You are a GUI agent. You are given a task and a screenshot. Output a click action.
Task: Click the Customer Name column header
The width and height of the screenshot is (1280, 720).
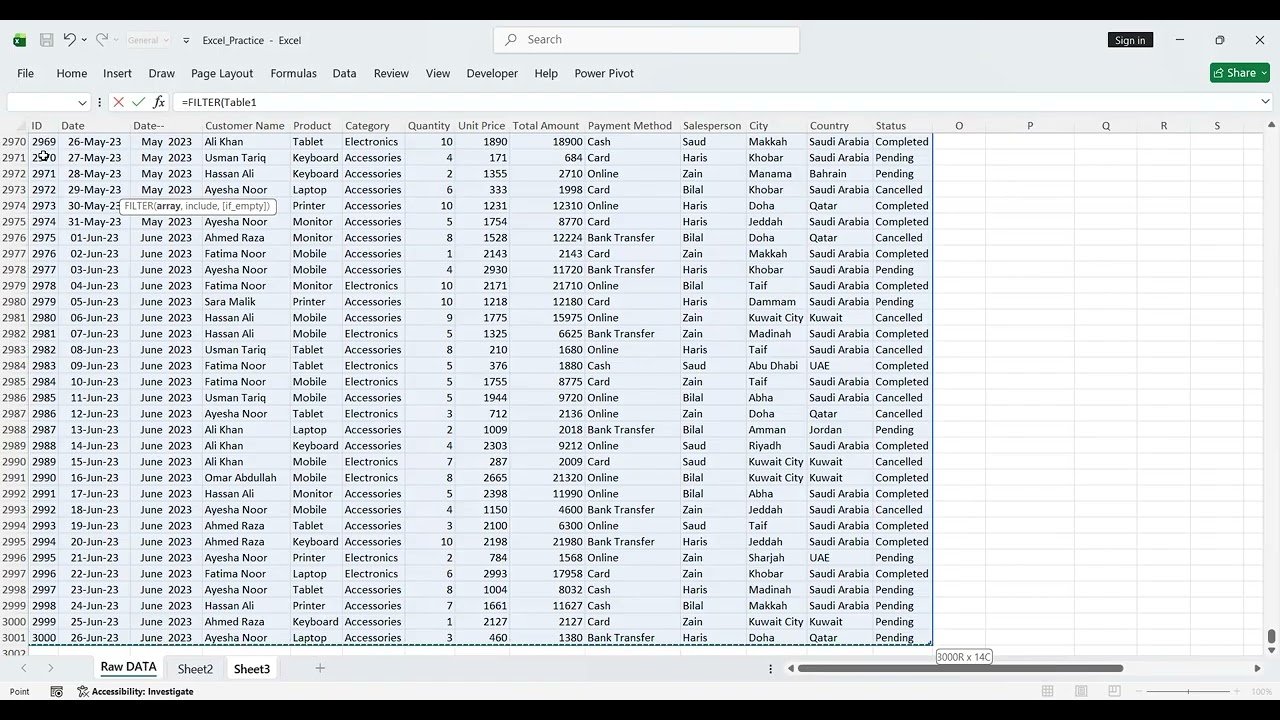point(244,126)
